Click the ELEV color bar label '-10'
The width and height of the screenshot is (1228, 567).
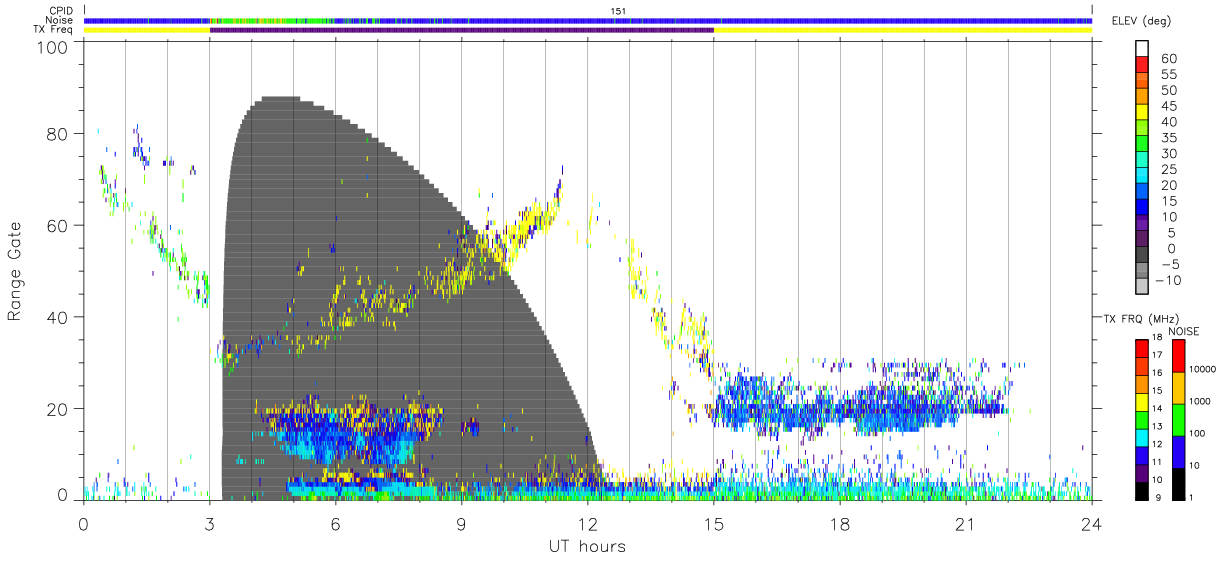click(x=1166, y=281)
